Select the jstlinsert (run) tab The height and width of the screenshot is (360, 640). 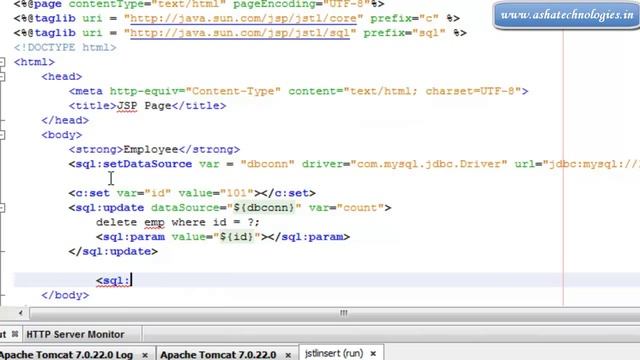[334, 353]
